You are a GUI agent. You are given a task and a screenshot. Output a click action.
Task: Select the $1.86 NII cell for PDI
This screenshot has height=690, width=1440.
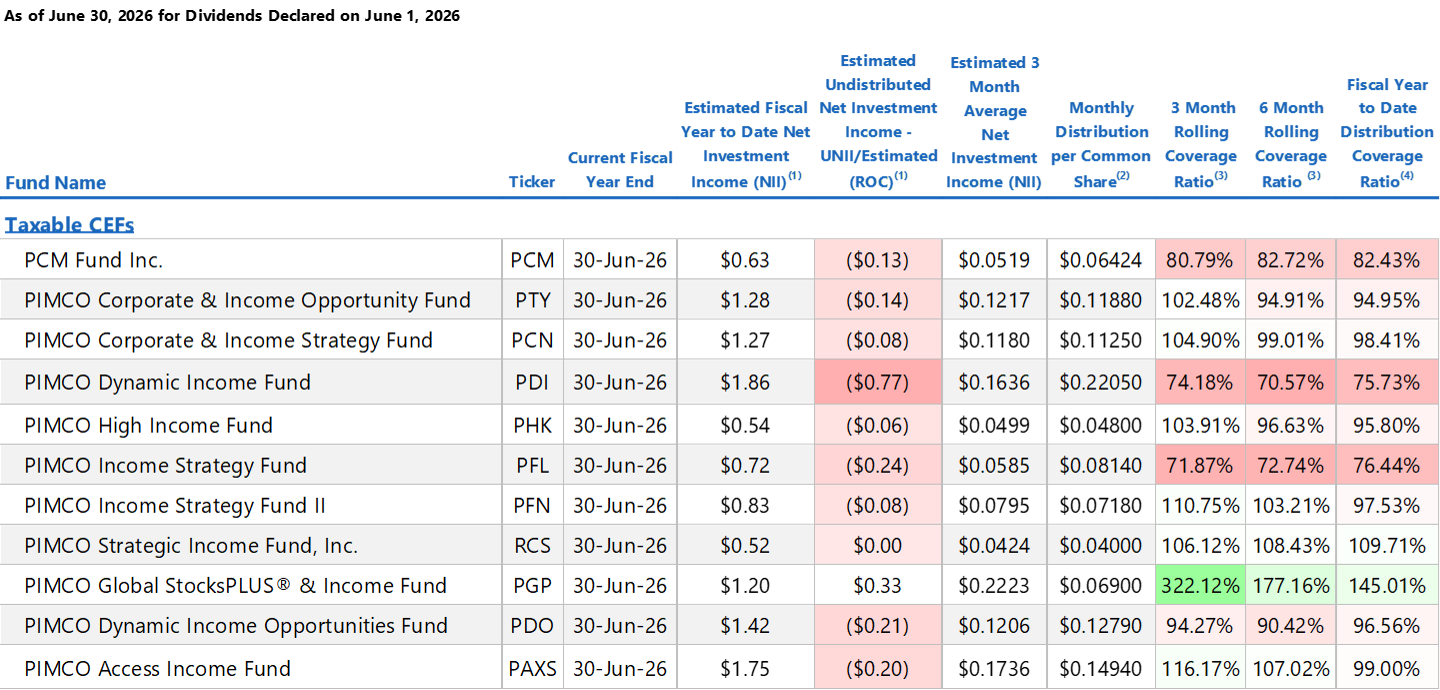tap(746, 382)
